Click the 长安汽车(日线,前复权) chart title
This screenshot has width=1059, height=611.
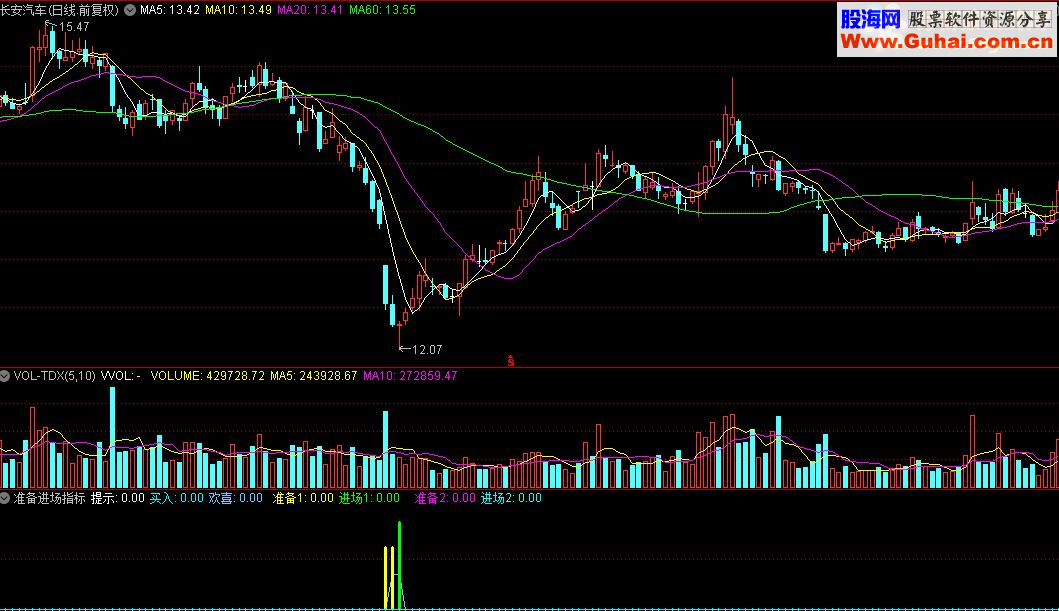(59, 10)
